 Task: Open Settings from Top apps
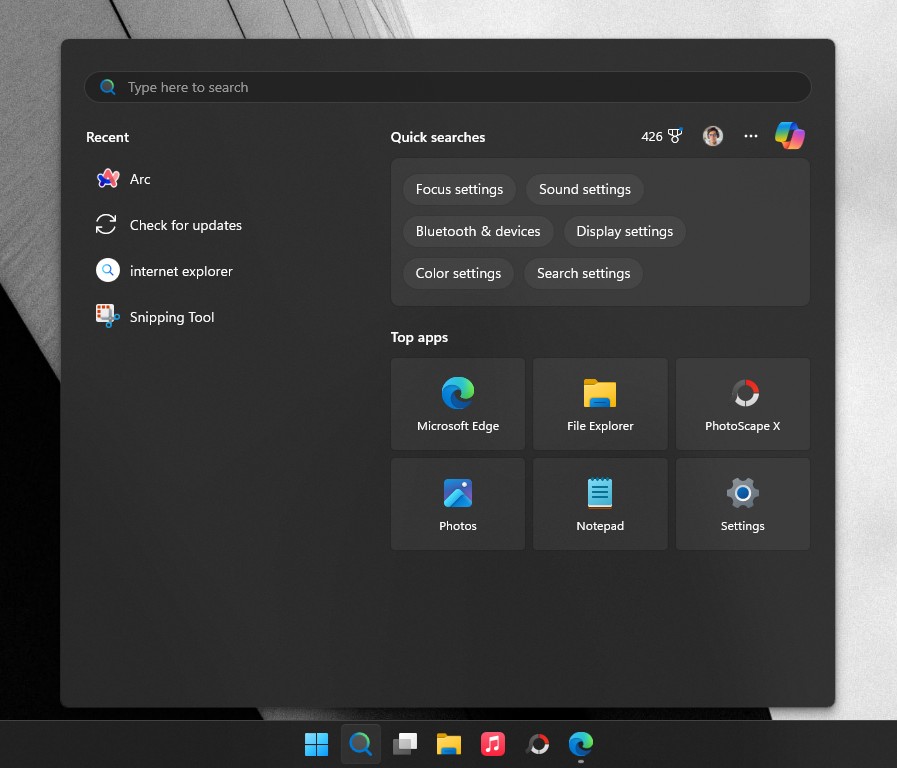[x=742, y=504]
